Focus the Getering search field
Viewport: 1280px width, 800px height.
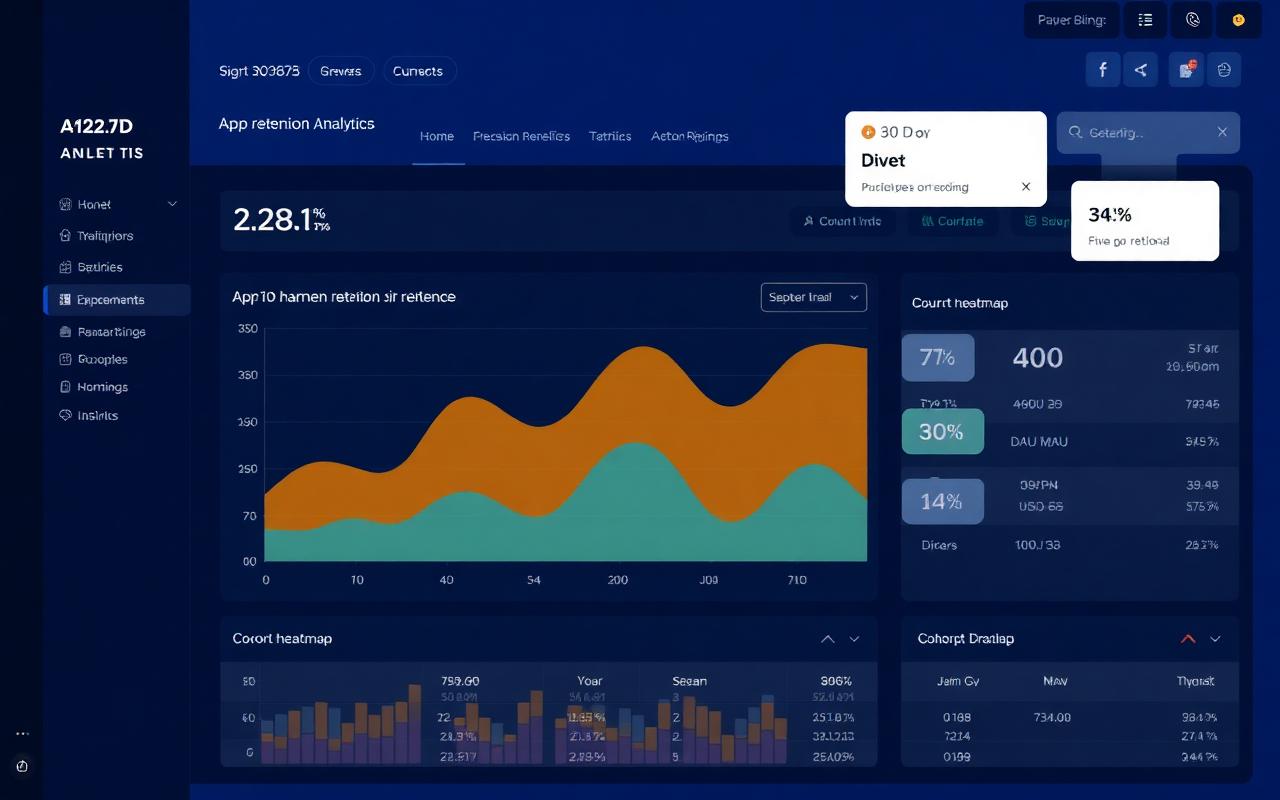(x=1148, y=132)
